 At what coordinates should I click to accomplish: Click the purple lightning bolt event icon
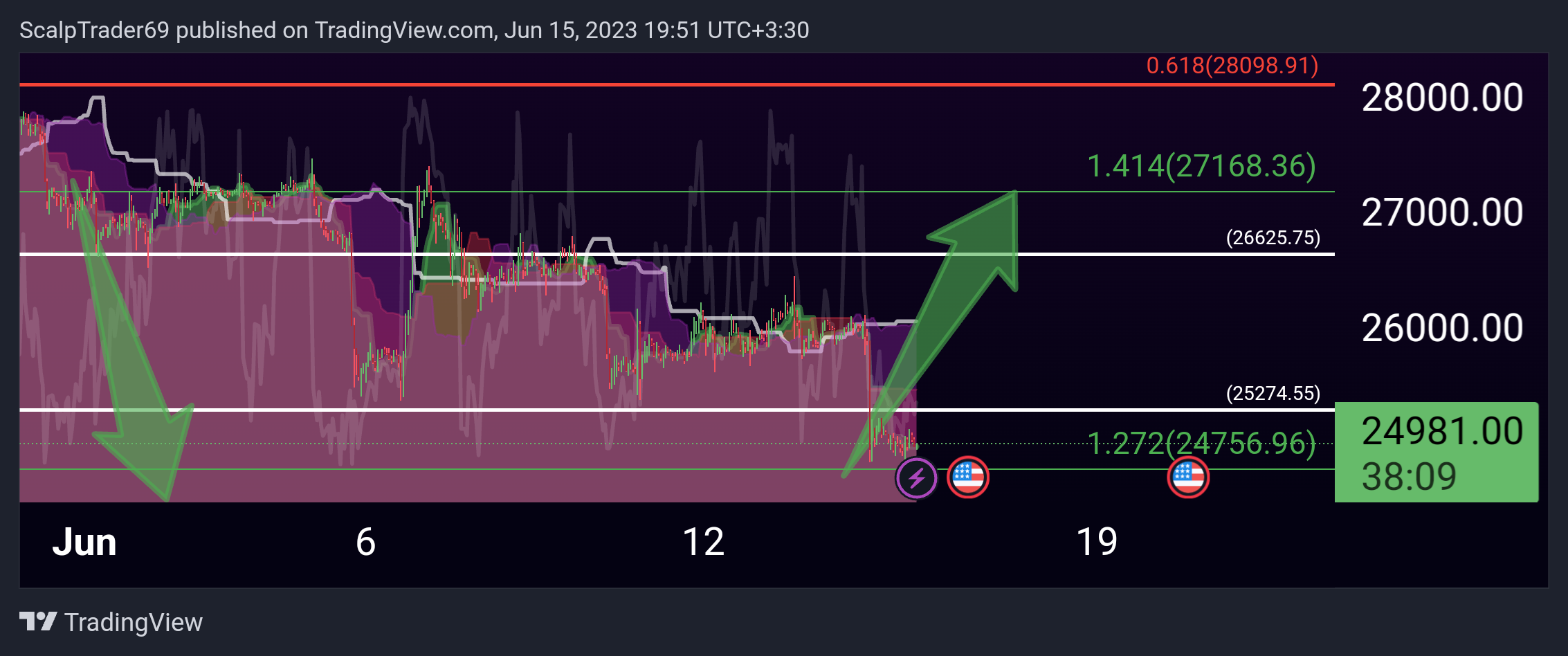pos(917,477)
